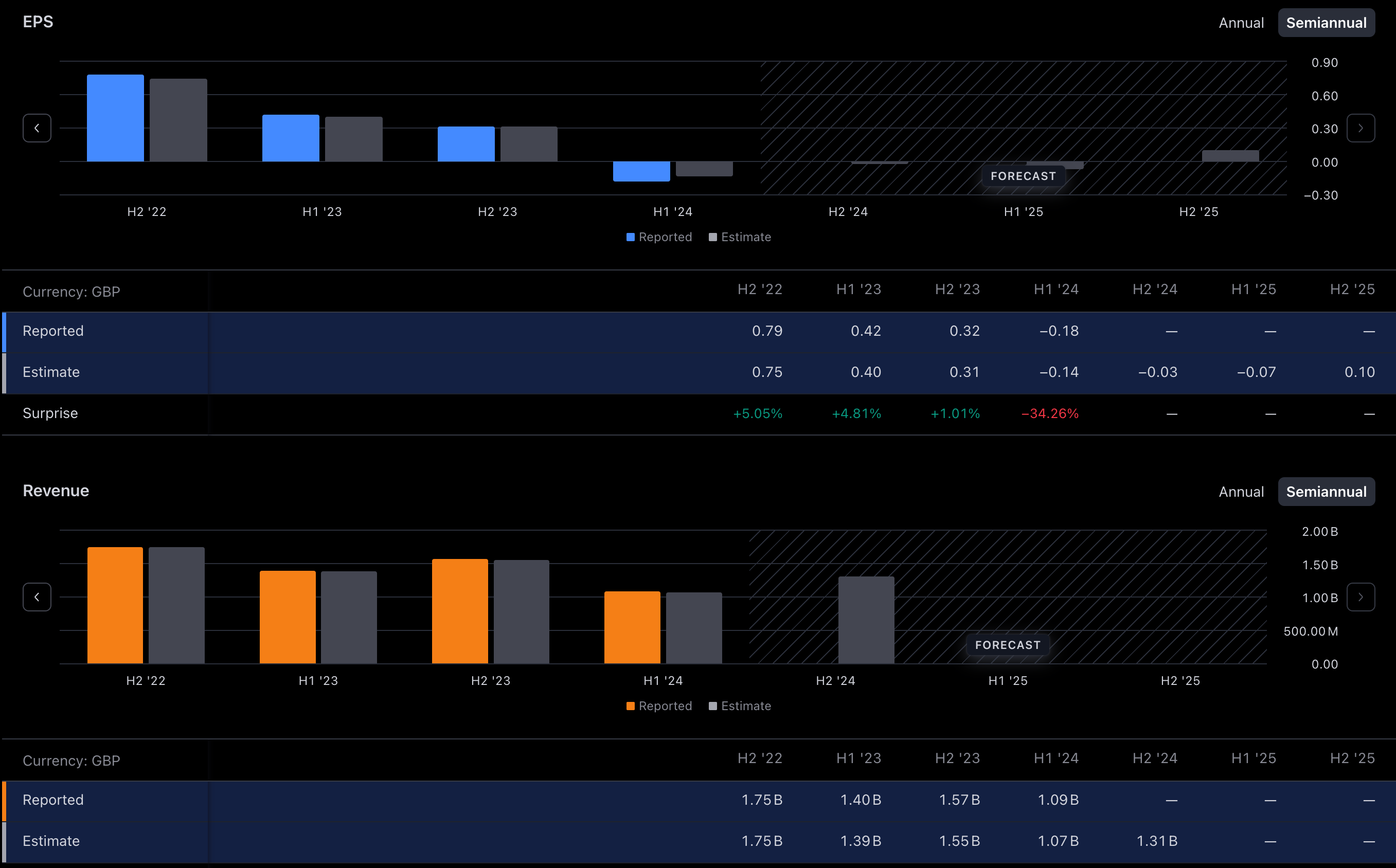Click left arrow on Revenue chart
1396x868 pixels.
[x=37, y=597]
